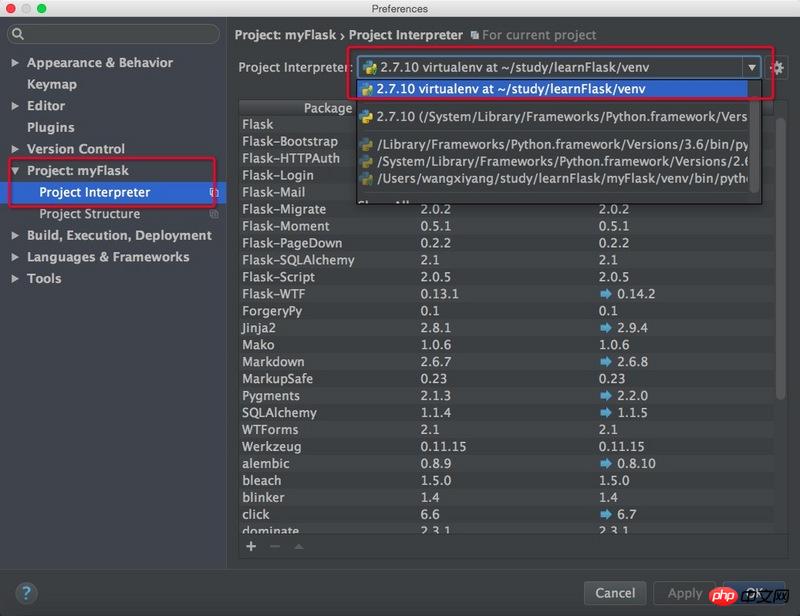Click the upgrade package arrow icon

(x=298, y=546)
